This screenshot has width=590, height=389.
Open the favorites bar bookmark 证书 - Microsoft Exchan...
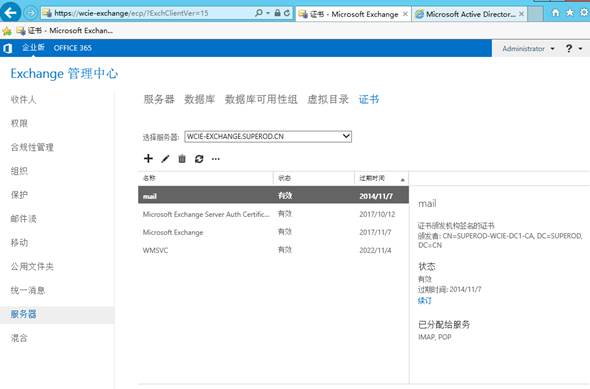click(65, 31)
